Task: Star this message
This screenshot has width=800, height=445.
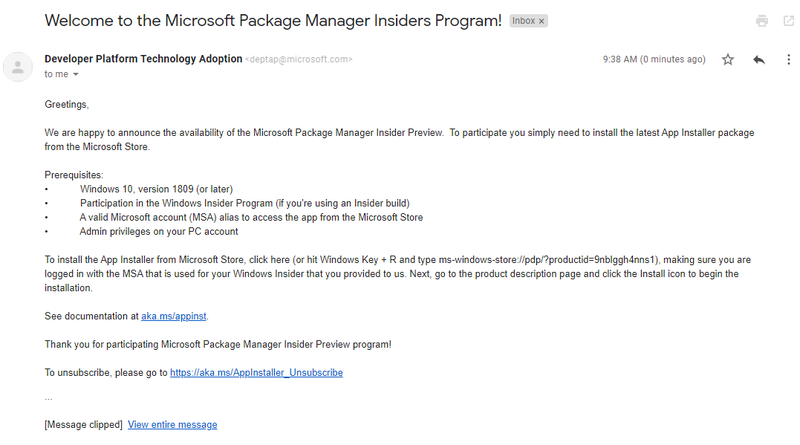Action: point(728,60)
